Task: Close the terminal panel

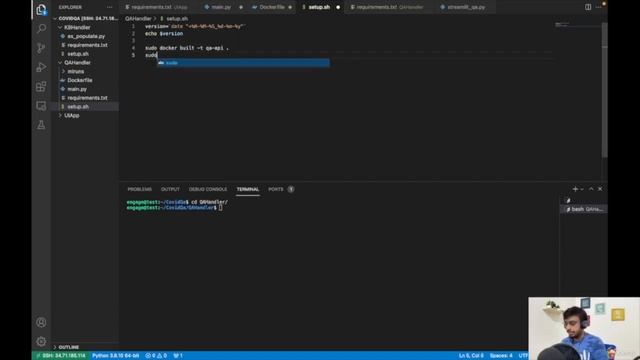Action: [600, 189]
